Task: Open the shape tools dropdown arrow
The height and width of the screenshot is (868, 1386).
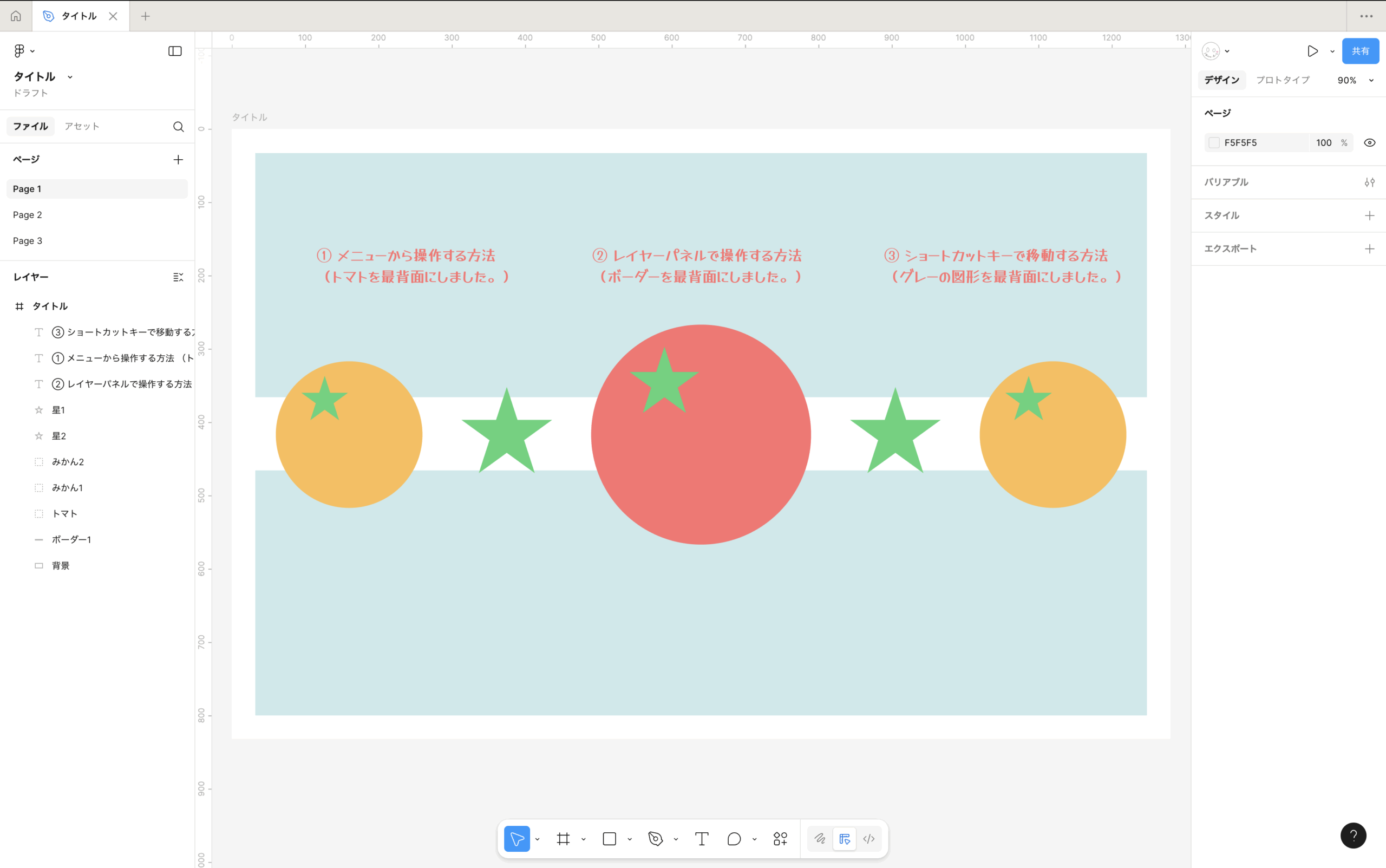Action: 630,838
